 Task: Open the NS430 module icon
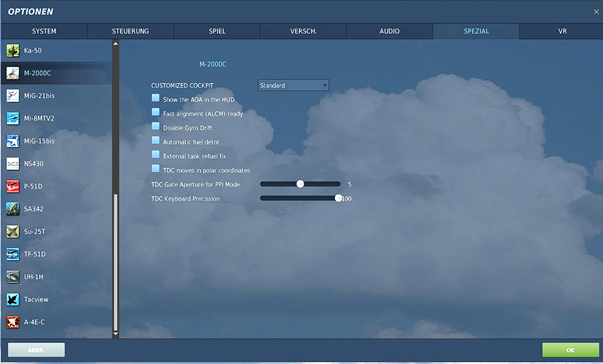[13, 164]
